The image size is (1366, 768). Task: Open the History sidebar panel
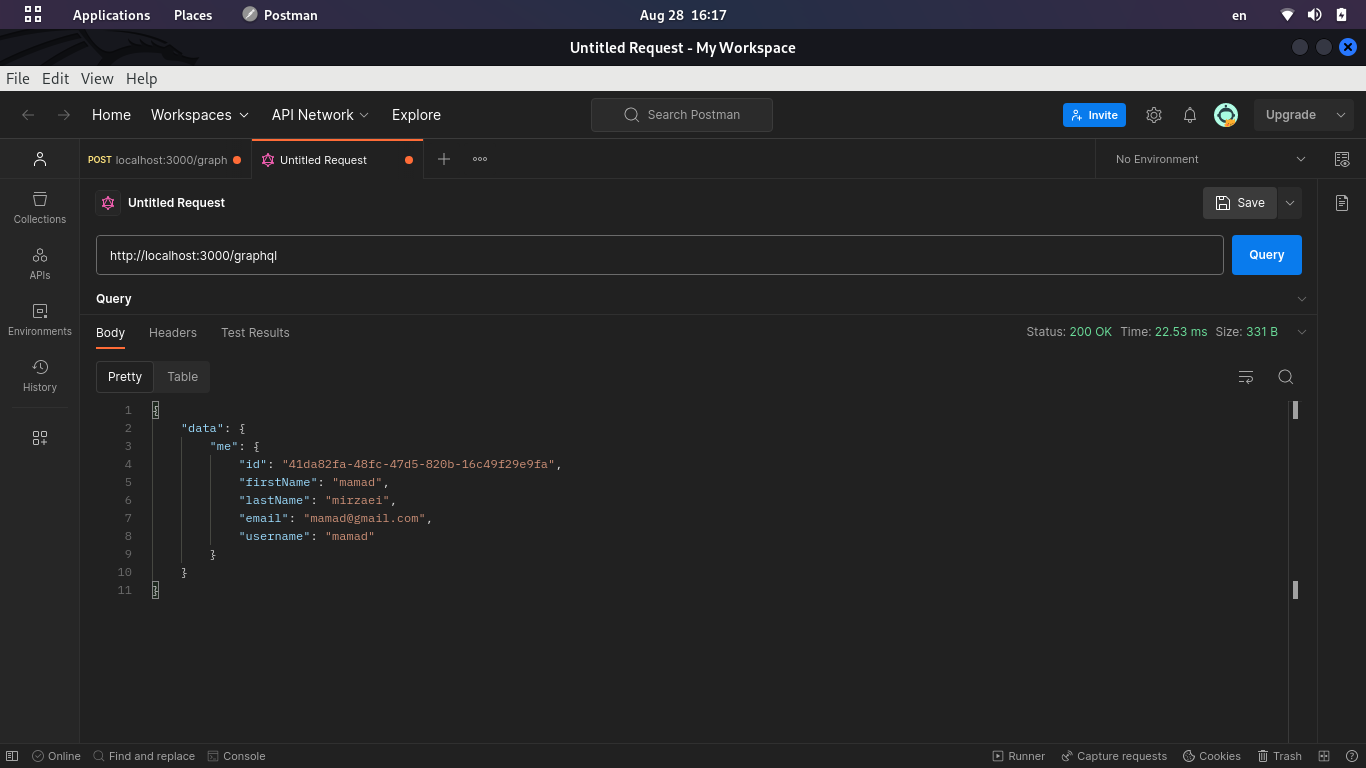(x=40, y=375)
